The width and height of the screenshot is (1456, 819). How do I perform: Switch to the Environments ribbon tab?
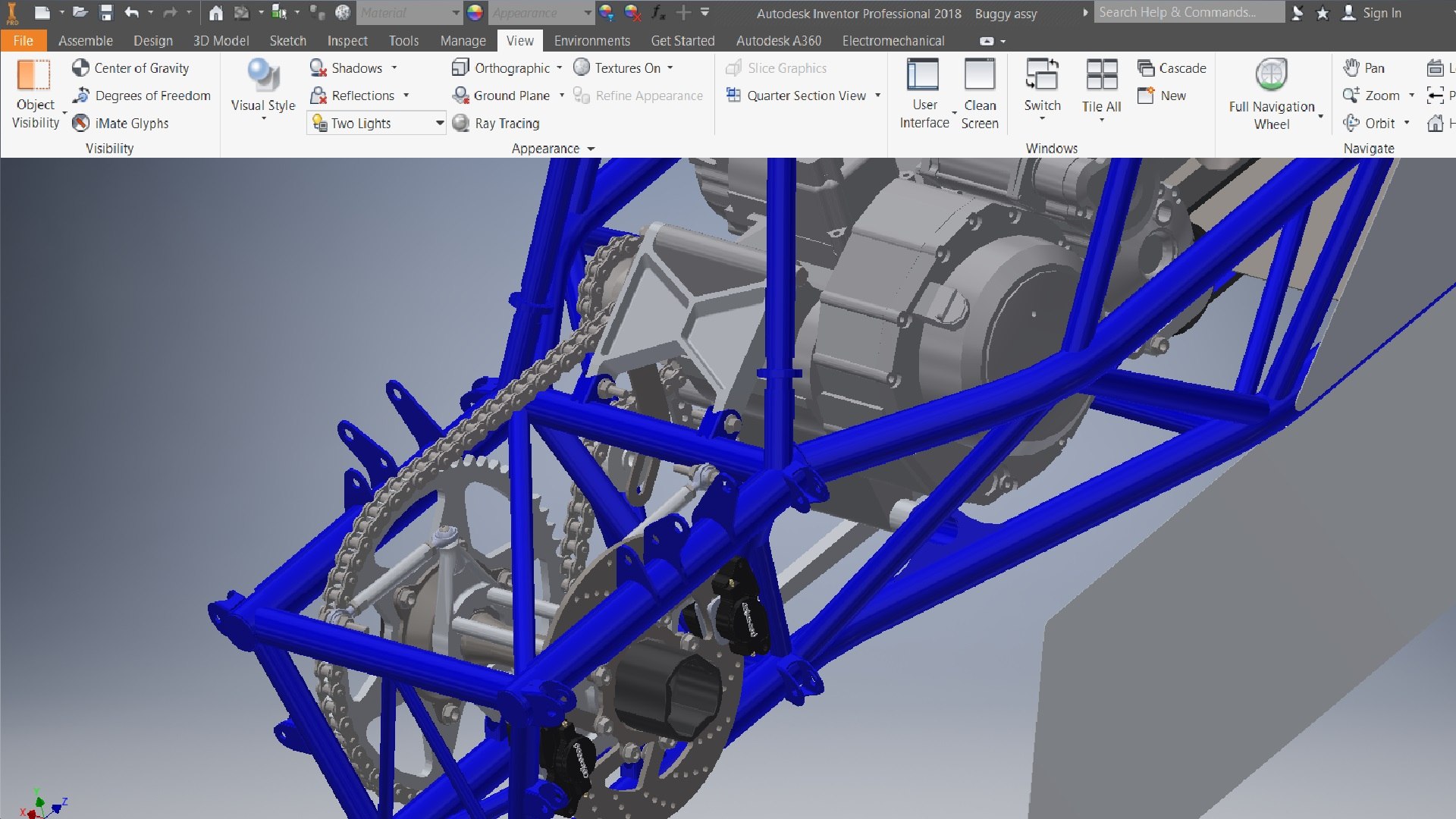(x=591, y=41)
